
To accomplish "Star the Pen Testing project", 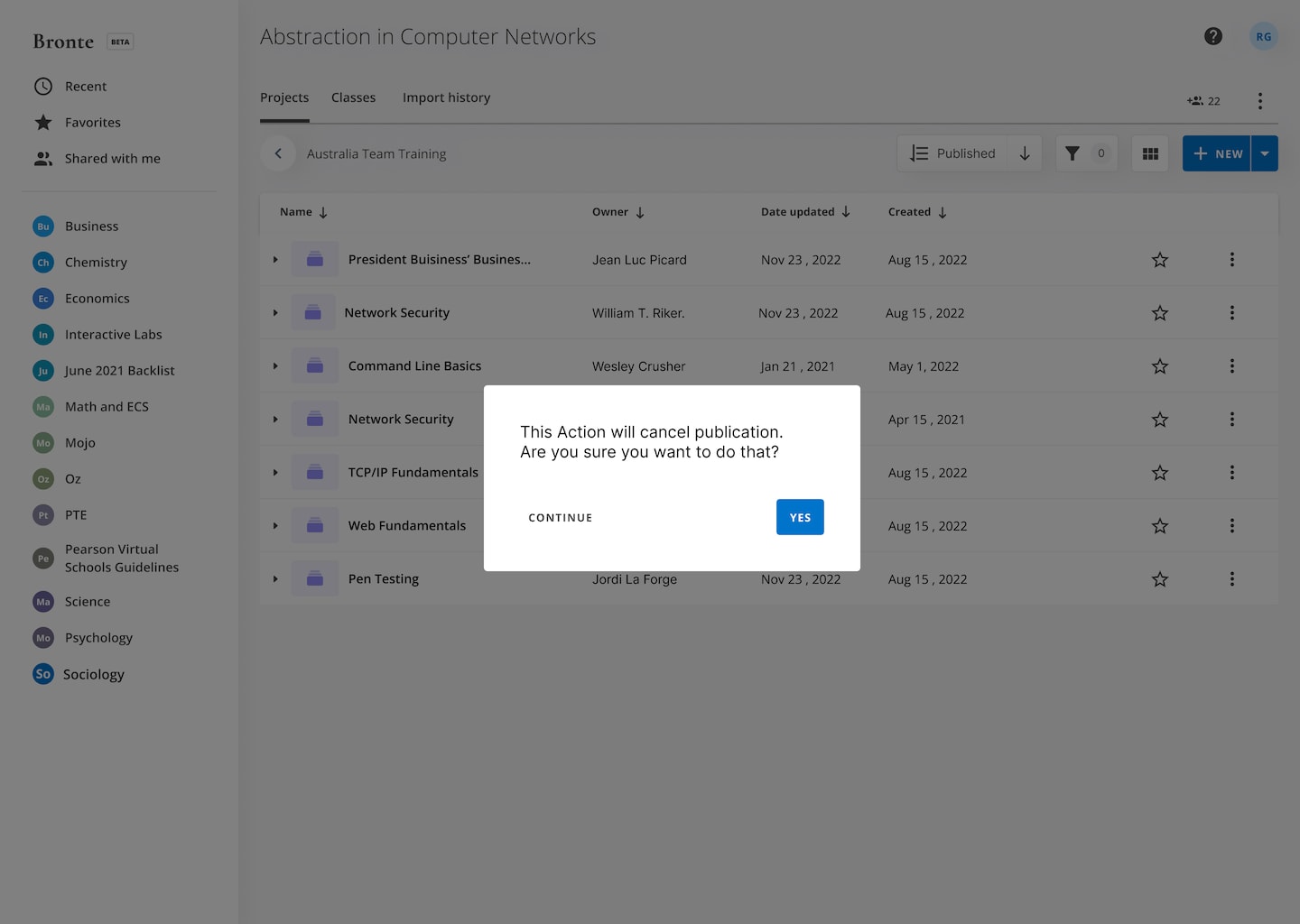I will pyautogui.click(x=1160, y=579).
